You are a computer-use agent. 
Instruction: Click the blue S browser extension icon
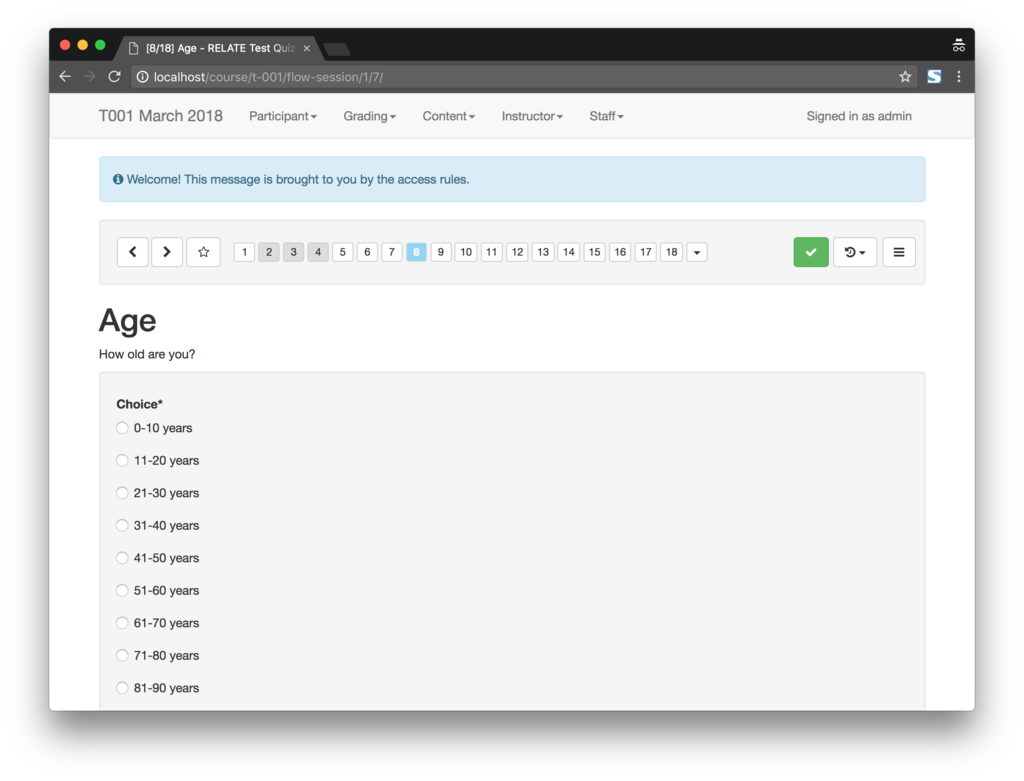pyautogui.click(x=934, y=76)
